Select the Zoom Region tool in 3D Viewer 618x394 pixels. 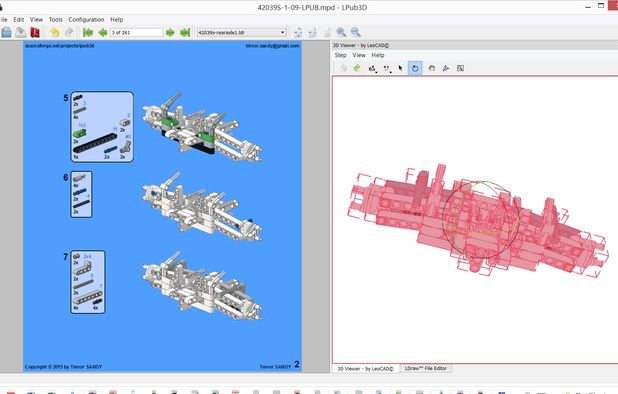pos(460,68)
